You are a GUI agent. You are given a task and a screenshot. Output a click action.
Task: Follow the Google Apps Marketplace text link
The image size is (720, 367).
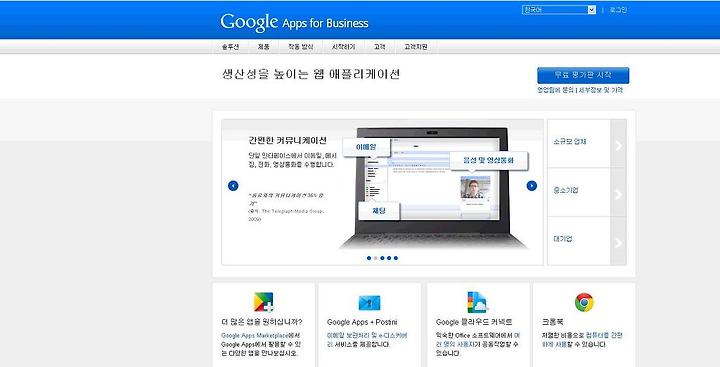pyautogui.click(x=256, y=336)
